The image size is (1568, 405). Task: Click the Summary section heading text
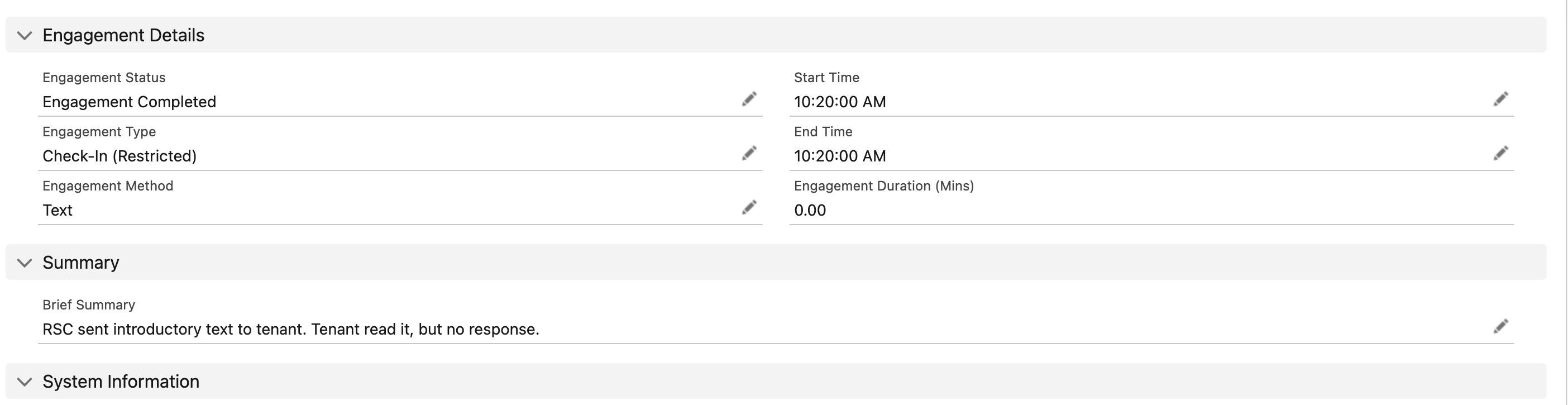tap(81, 263)
